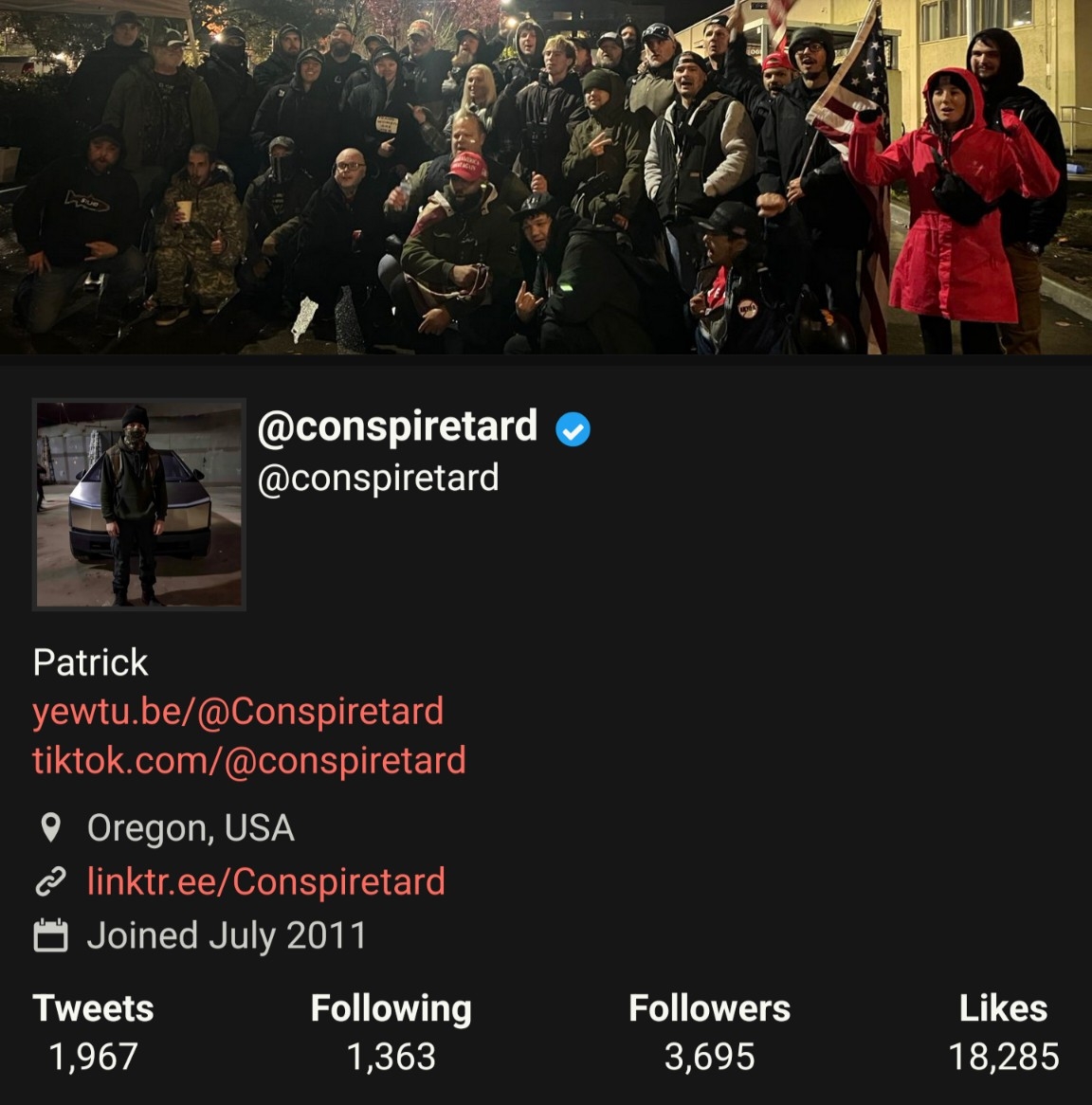Click the calendar joined-date icon

[50, 935]
